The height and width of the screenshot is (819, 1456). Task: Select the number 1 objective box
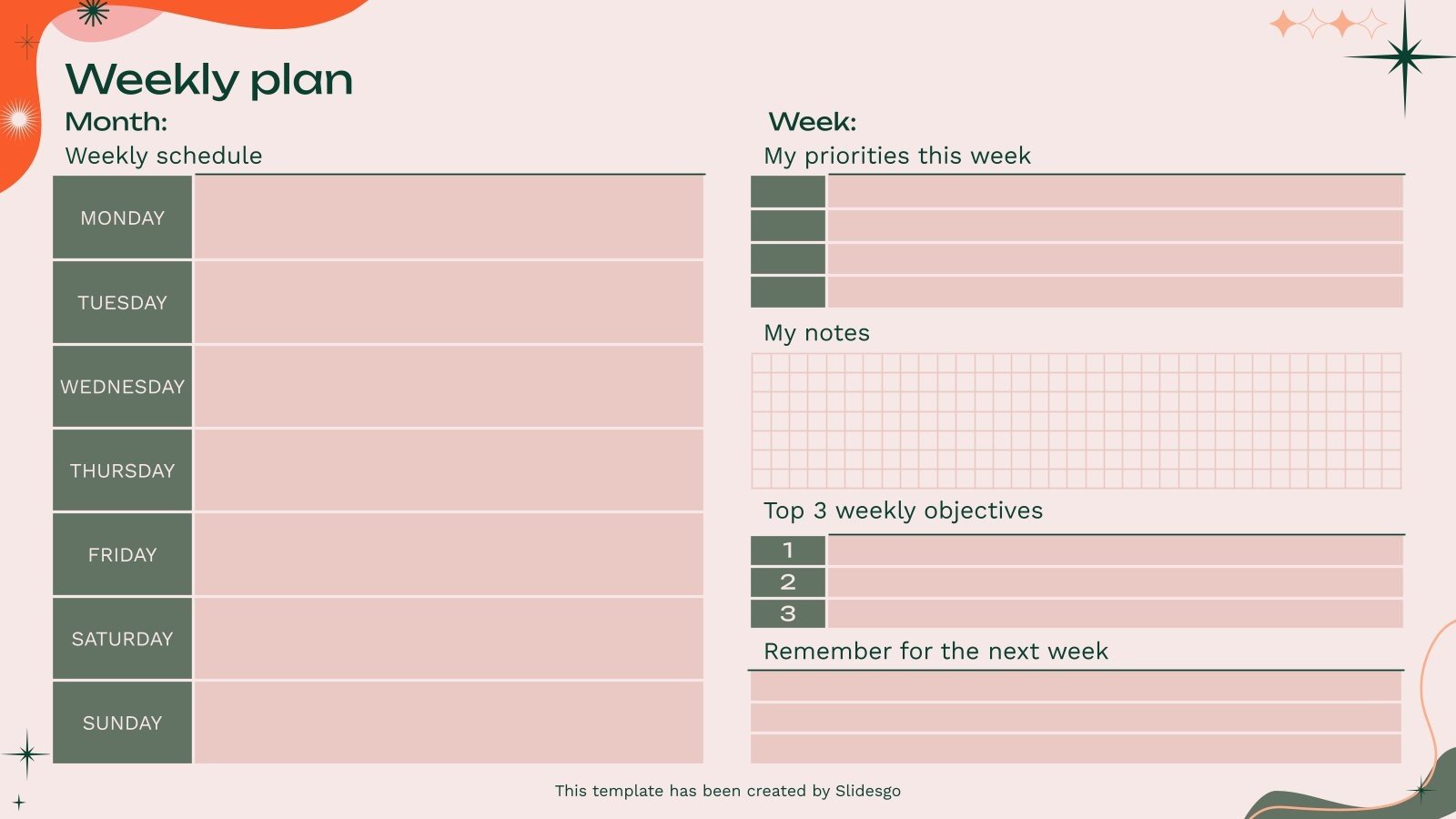[x=788, y=551]
